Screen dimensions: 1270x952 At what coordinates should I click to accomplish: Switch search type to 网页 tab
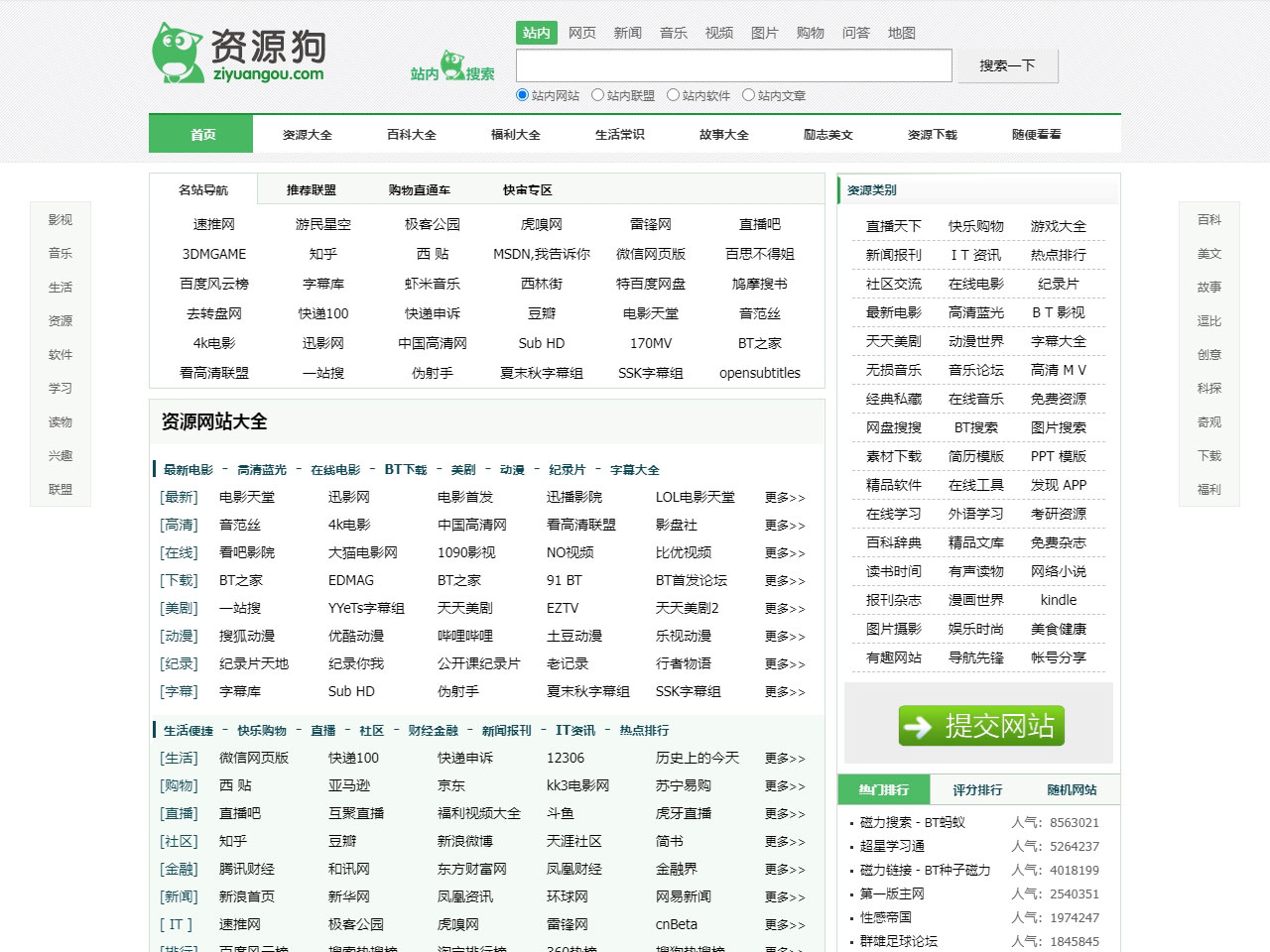[x=582, y=33]
